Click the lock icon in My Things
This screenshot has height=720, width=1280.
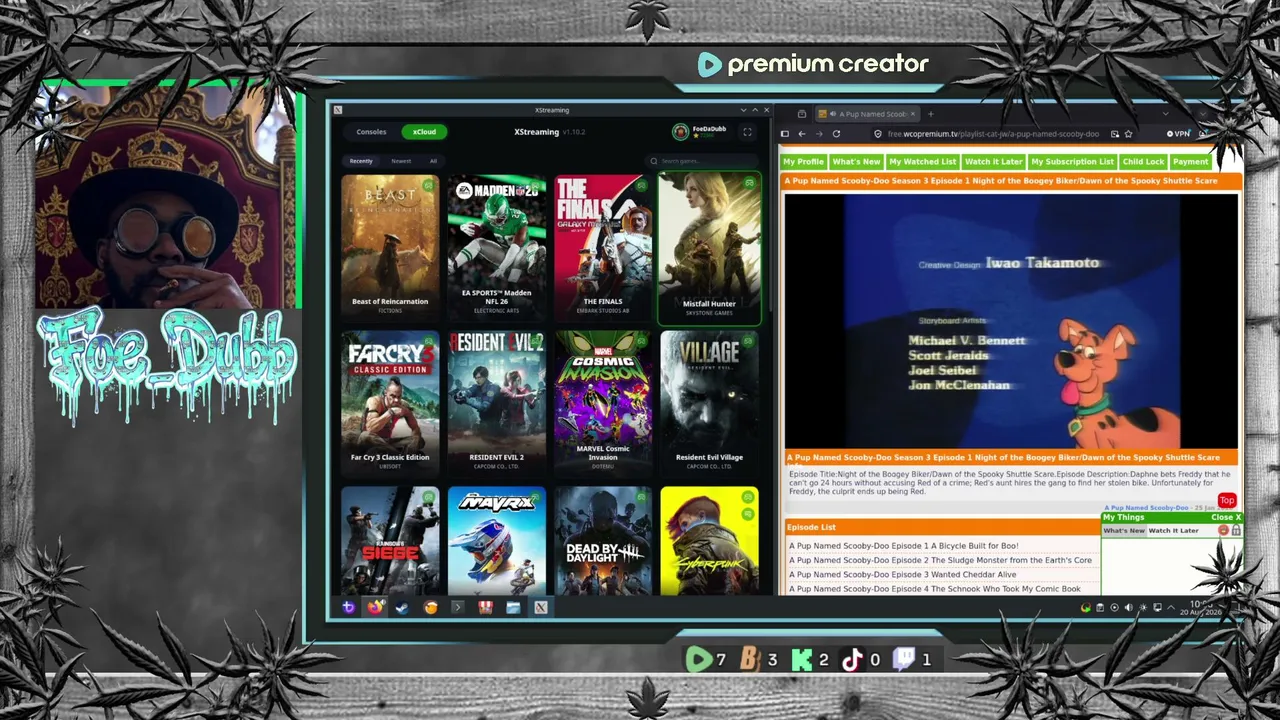1236,531
